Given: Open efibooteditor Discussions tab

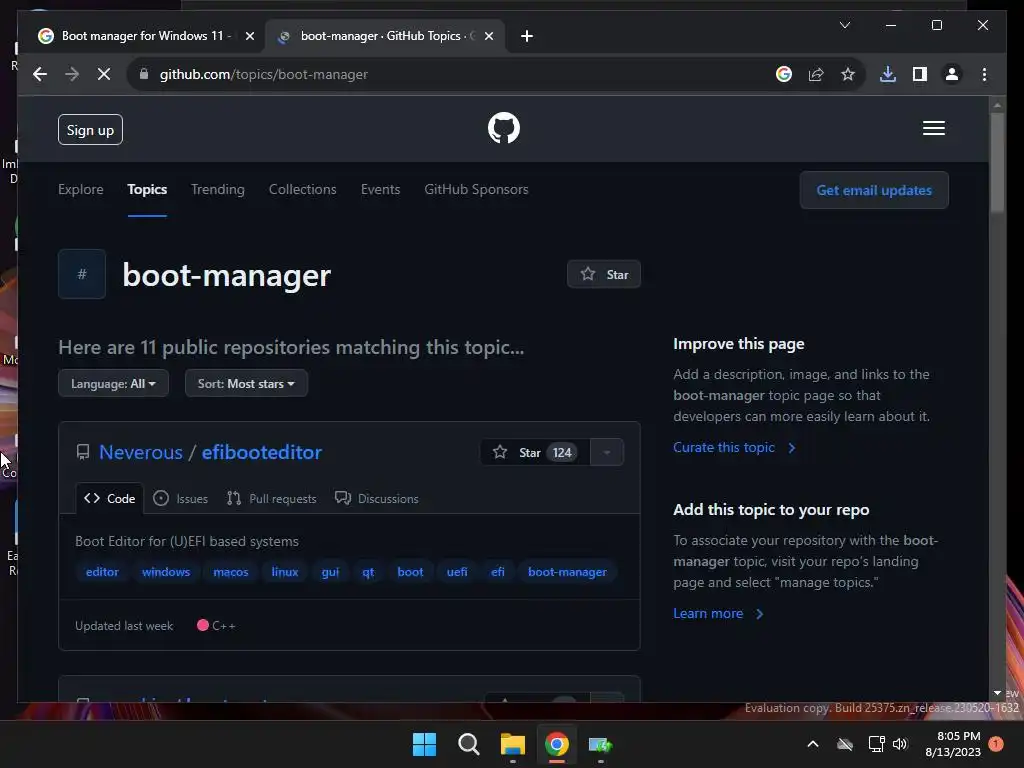Looking at the screenshot, I should click(x=376, y=498).
